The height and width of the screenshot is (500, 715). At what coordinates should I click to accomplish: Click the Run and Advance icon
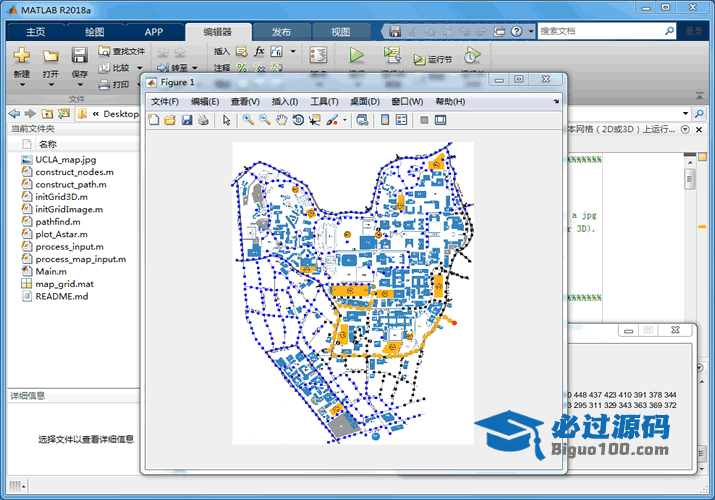coord(392,55)
